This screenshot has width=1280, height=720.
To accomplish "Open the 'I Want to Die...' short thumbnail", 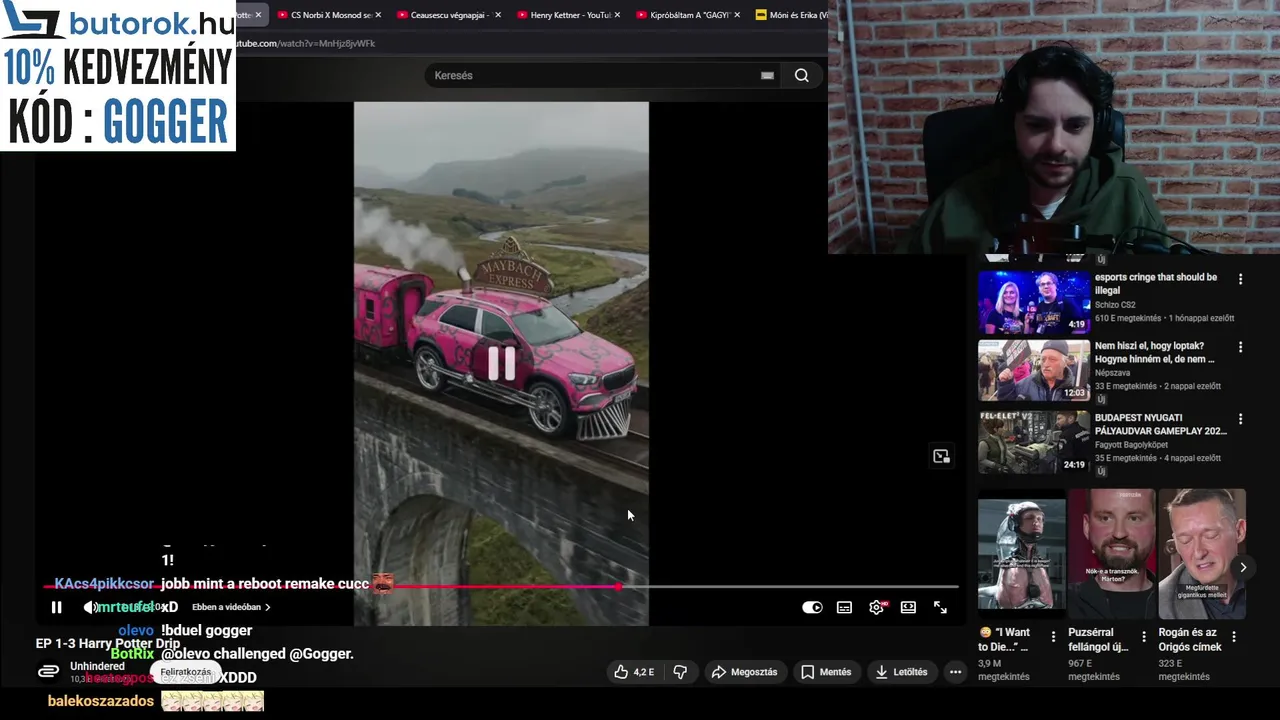I will click(x=1021, y=554).
